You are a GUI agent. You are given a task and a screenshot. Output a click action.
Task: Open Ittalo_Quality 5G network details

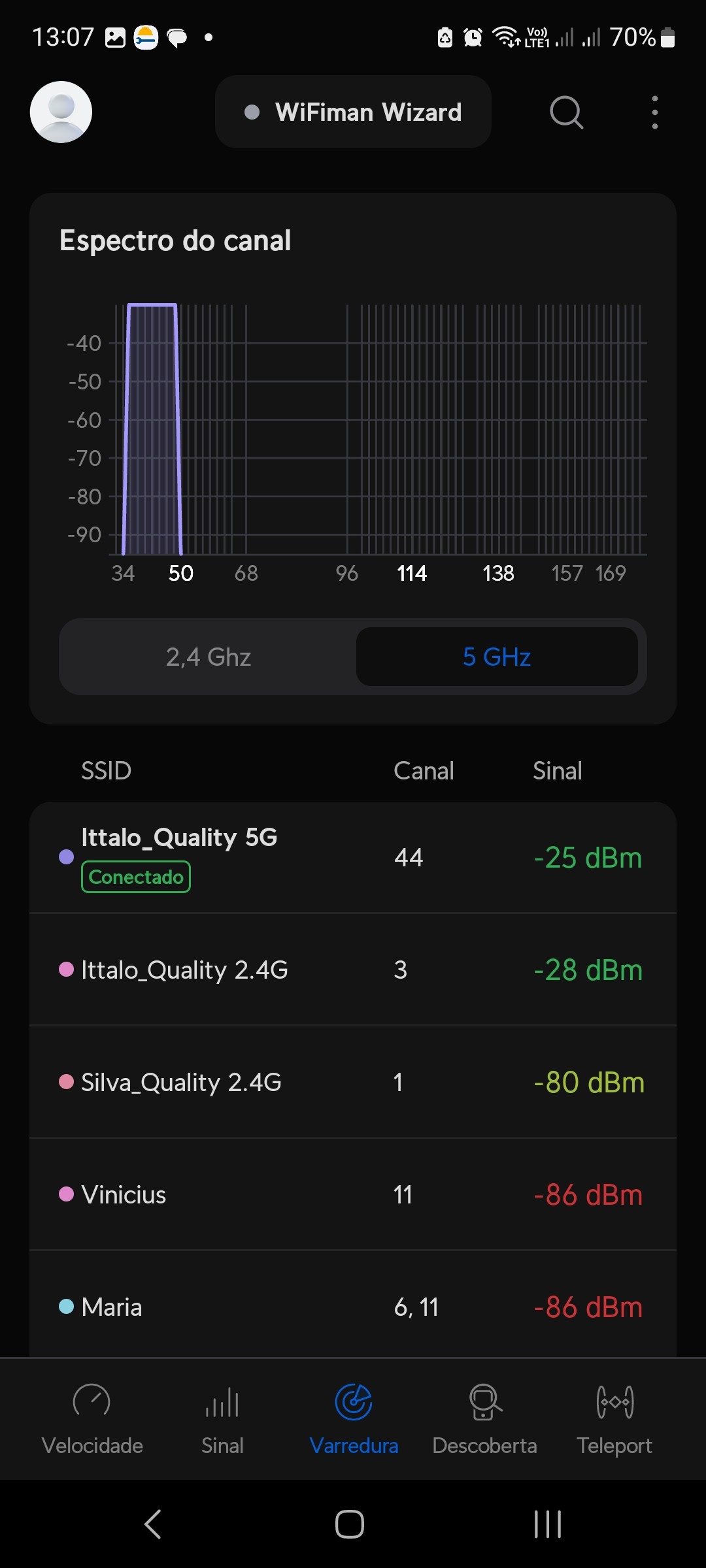pyautogui.click(x=353, y=857)
